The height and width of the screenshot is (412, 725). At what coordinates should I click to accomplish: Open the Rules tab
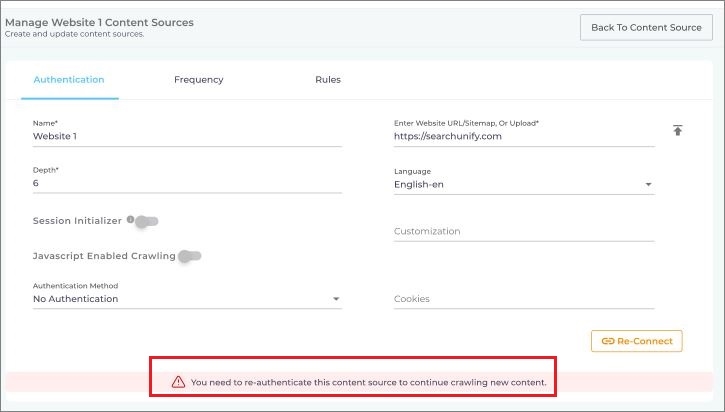328,80
